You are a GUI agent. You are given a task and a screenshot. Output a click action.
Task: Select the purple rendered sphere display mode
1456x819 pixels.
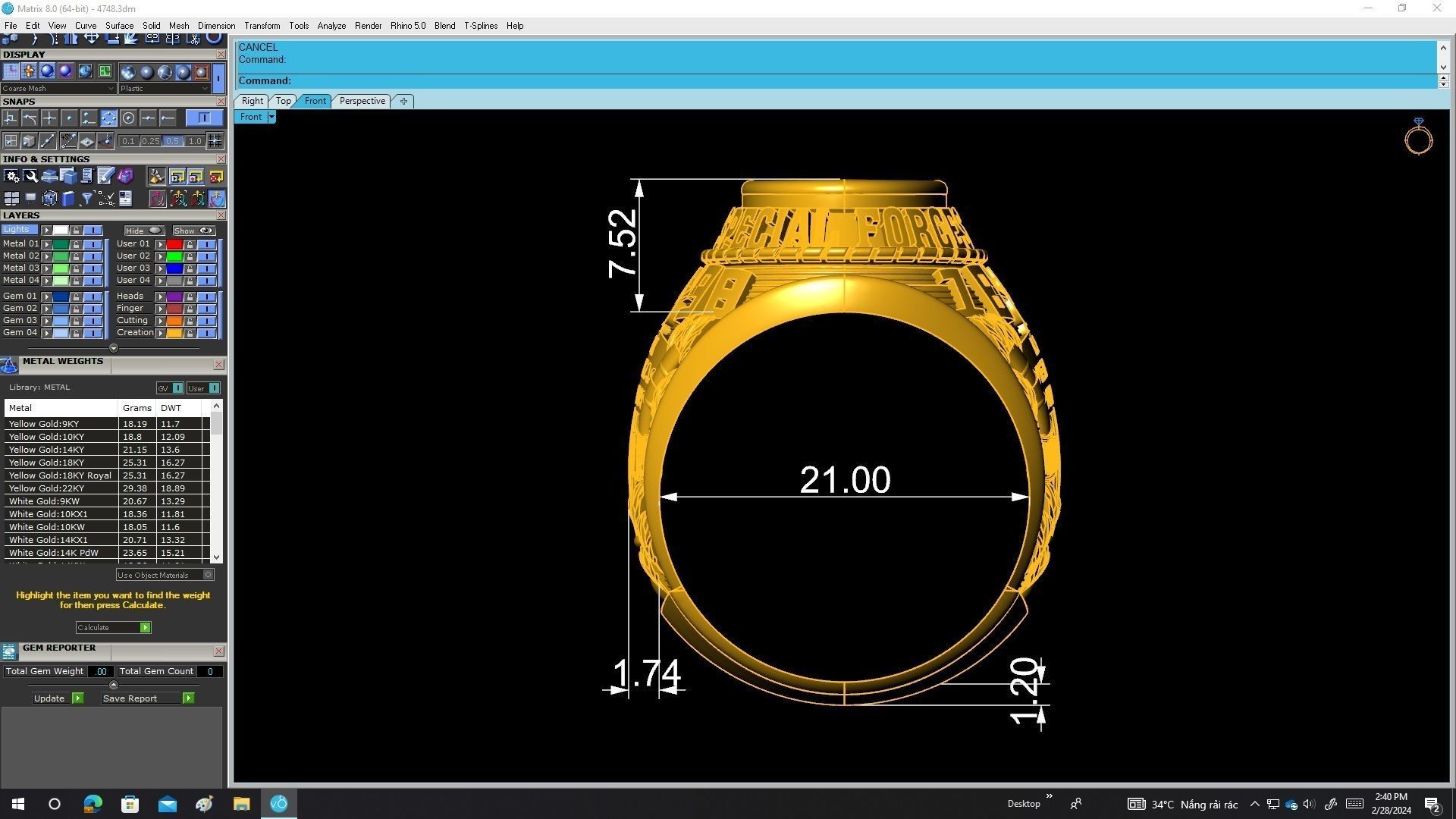65,71
